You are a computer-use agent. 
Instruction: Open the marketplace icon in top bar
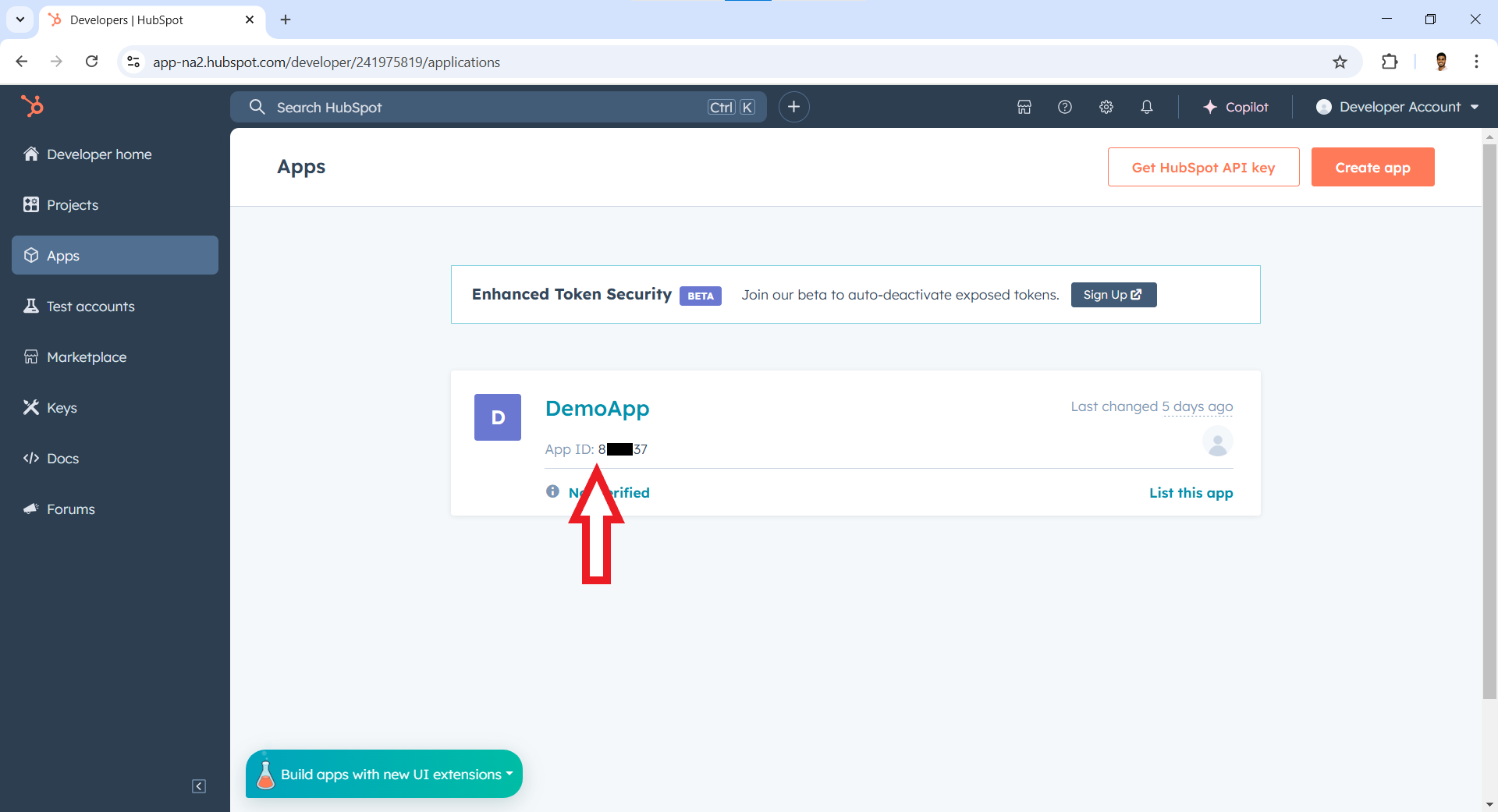1024,107
